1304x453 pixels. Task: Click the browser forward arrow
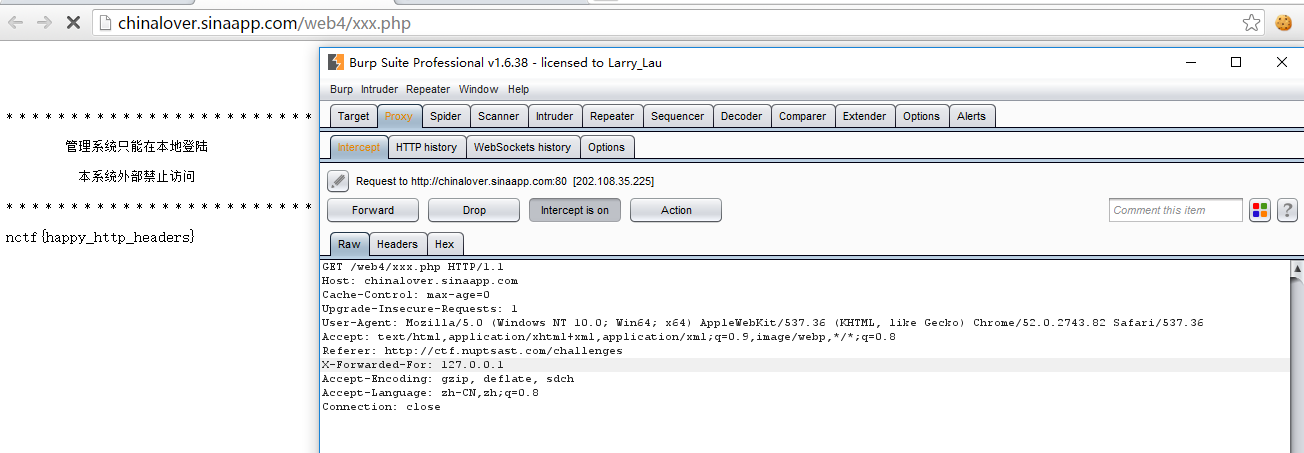point(44,22)
